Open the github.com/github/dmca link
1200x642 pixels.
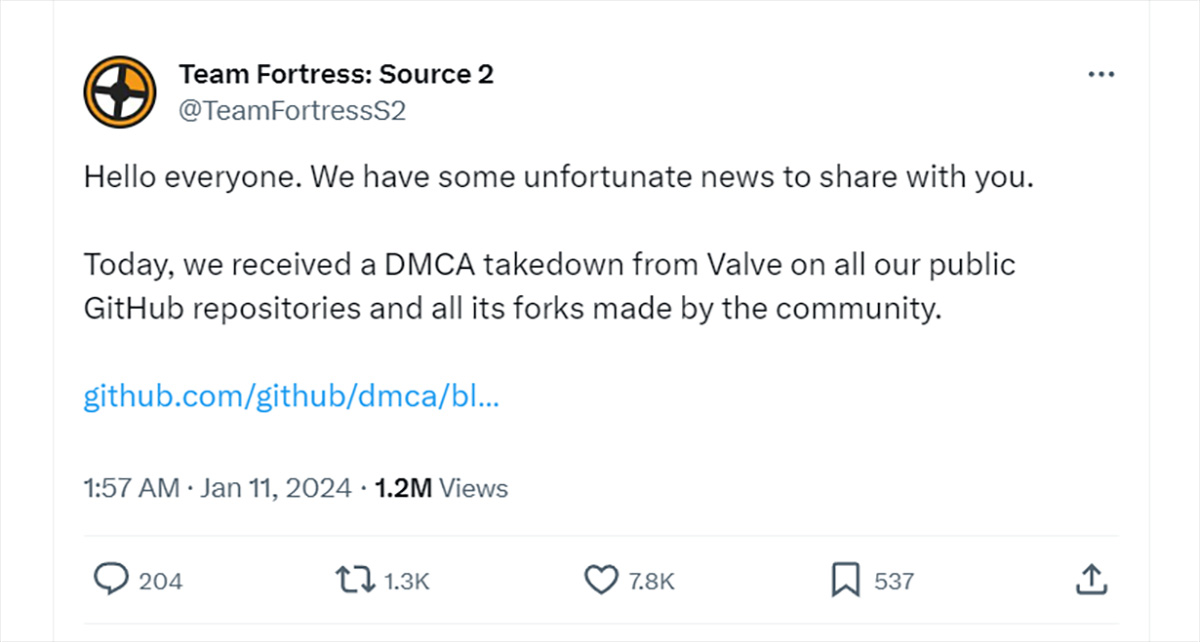pyautogui.click(x=291, y=396)
